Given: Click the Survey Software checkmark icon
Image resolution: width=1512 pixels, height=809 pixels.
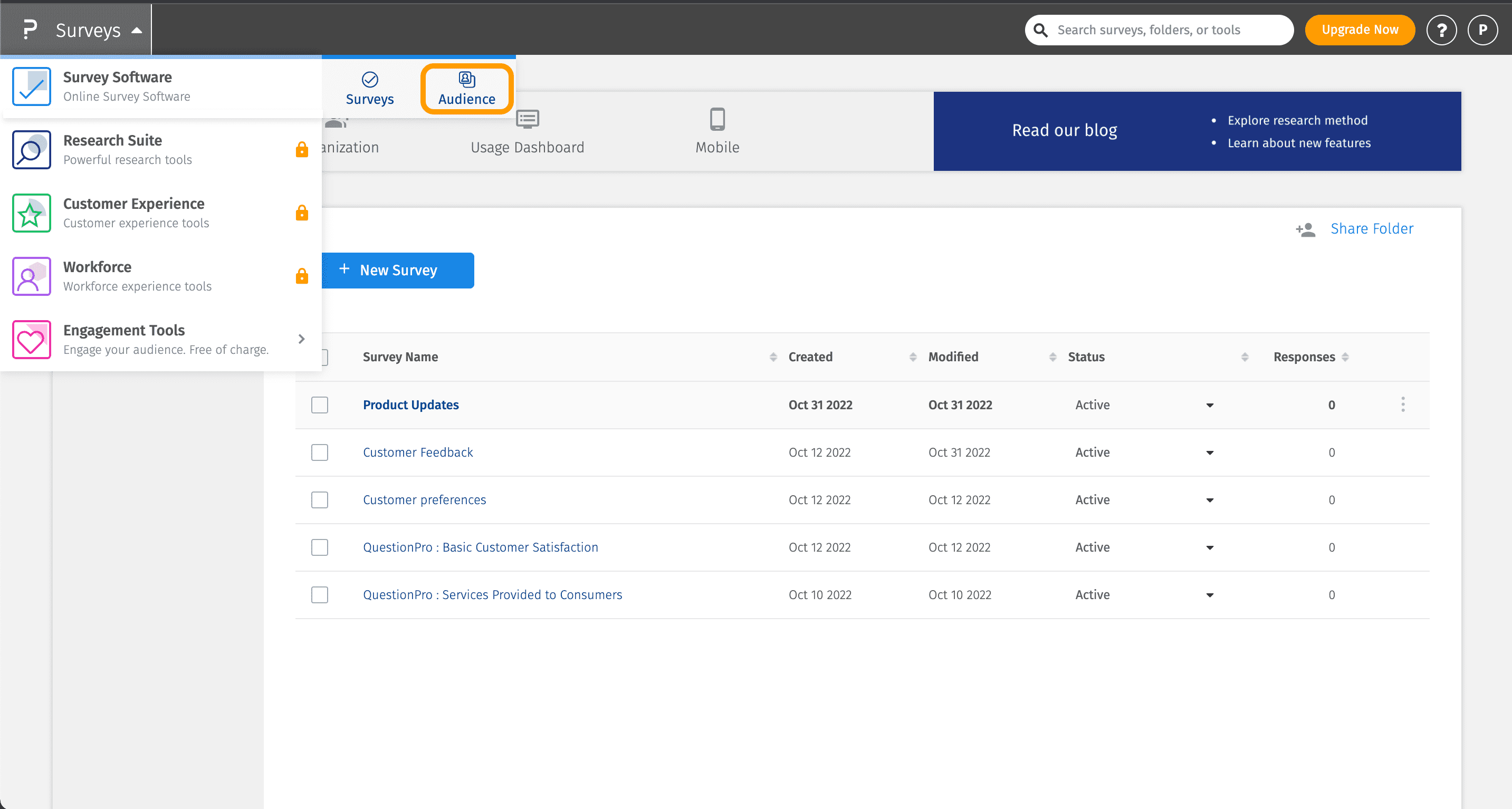Looking at the screenshot, I should (31, 86).
